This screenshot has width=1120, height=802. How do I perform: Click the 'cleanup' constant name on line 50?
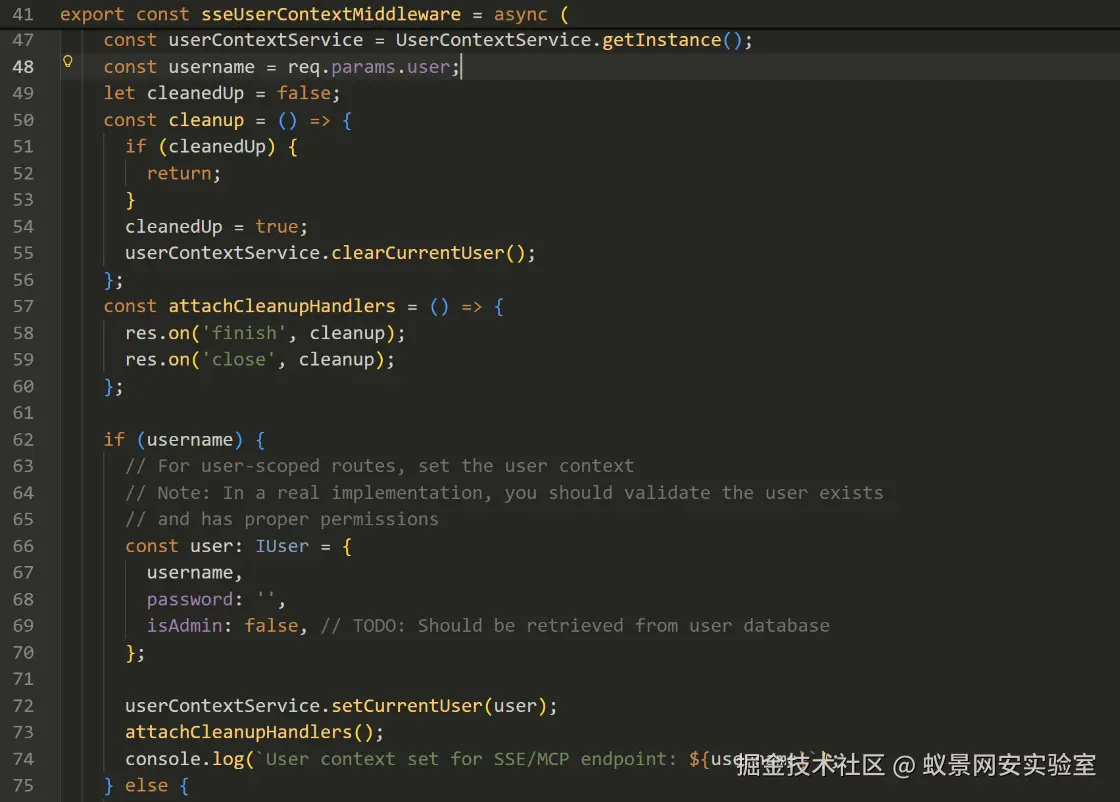pos(206,120)
